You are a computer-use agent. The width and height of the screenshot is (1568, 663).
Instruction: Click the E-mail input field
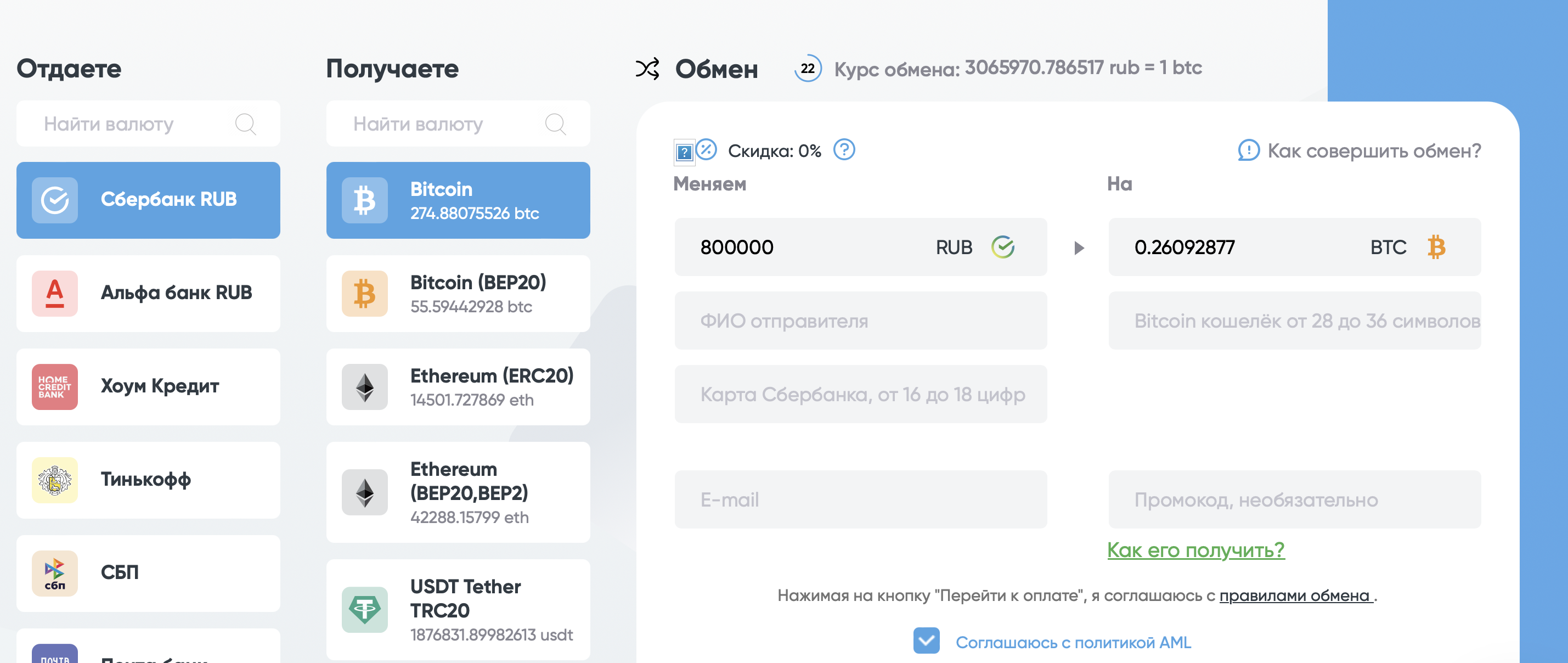861,499
